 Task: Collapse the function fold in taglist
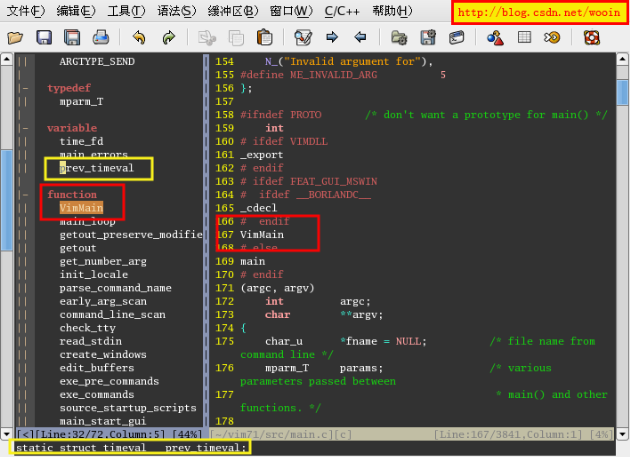(25, 195)
